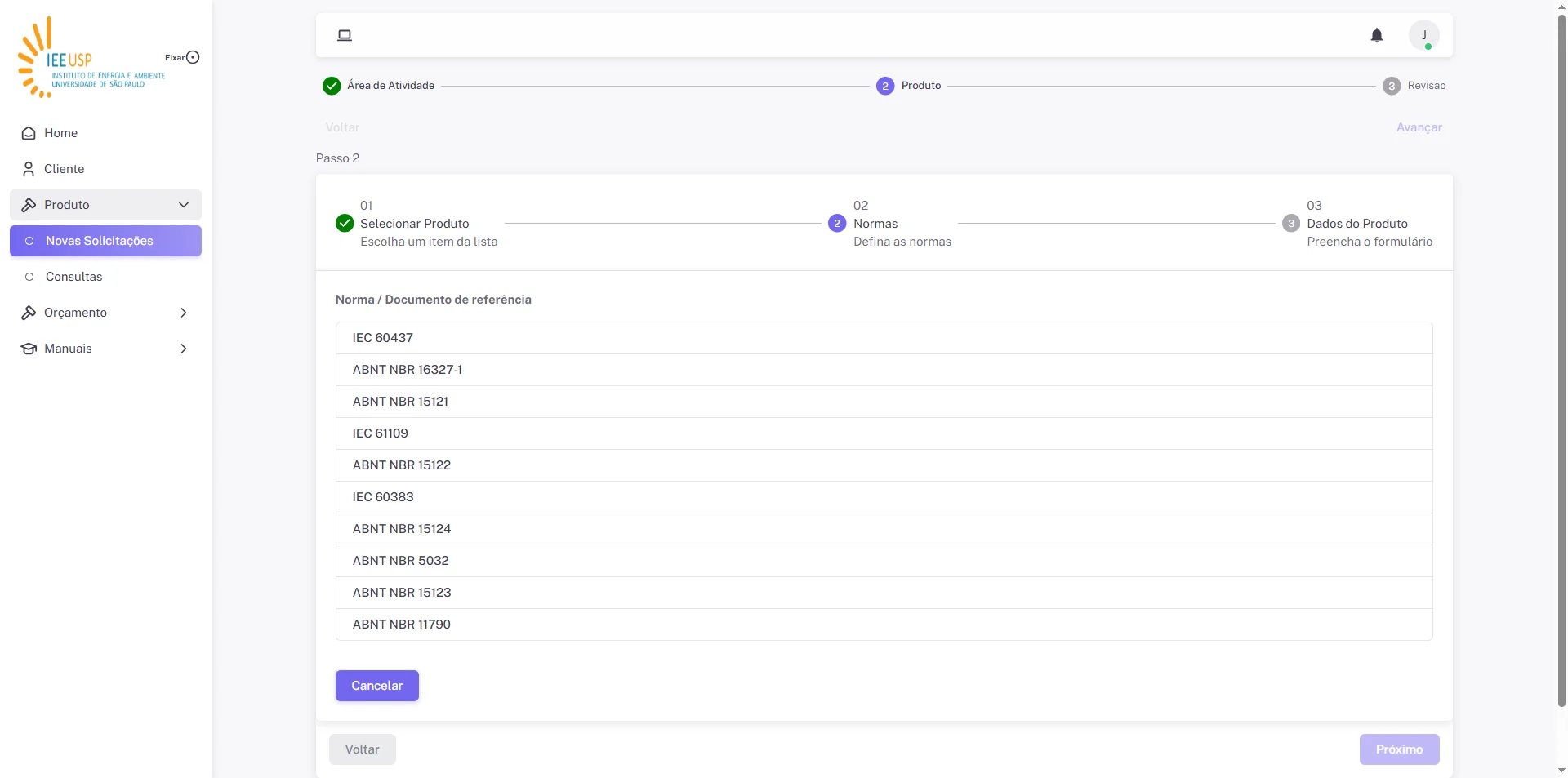The height and width of the screenshot is (778, 1568).
Task: Select norm ABNT NBR 15121
Action: click(884, 402)
